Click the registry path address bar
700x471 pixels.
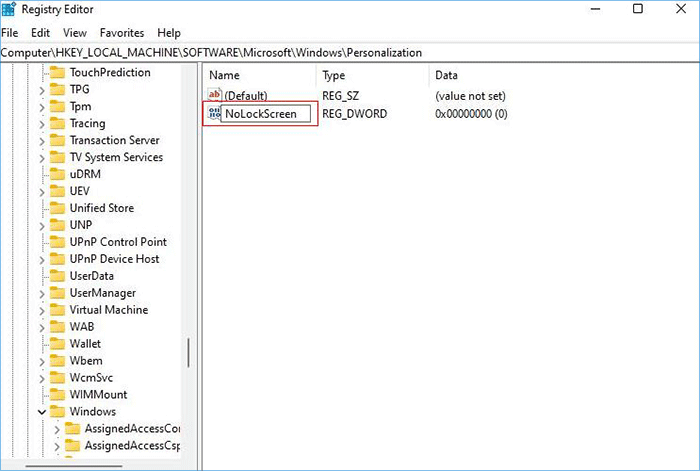(x=350, y=52)
